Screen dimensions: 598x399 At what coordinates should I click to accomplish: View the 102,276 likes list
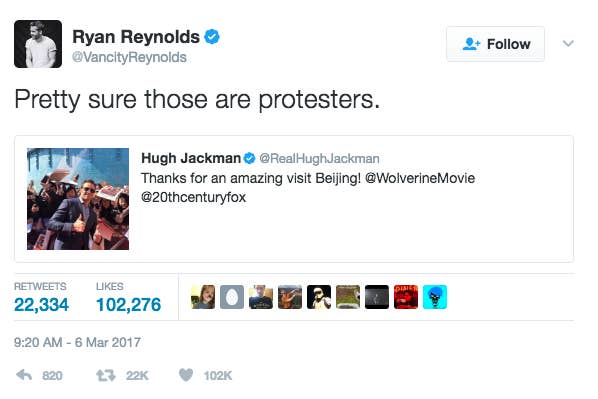click(x=129, y=298)
